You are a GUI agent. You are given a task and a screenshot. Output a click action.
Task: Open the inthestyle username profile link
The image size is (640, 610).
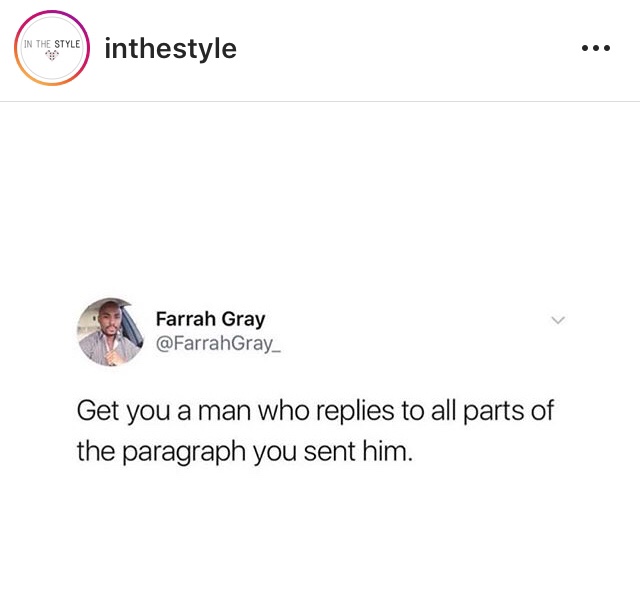(171, 49)
